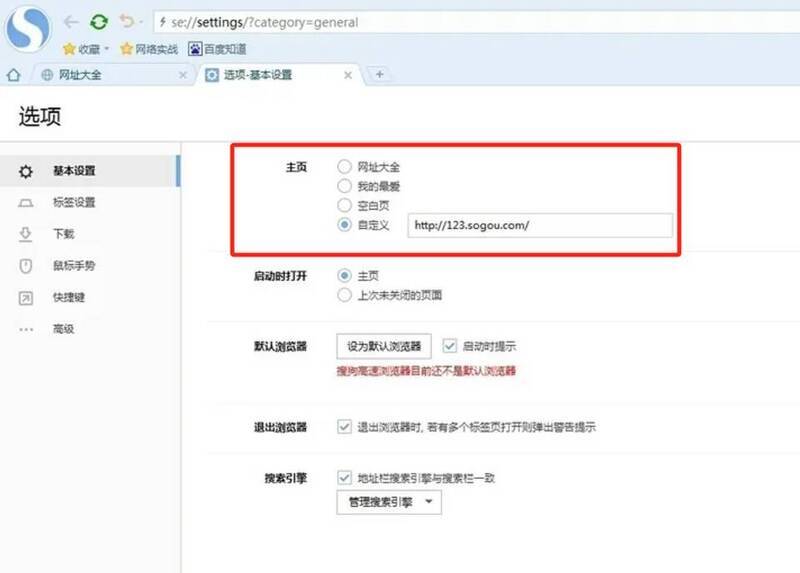Viewport: 800px width, 573px height.
Task: Switch to the 选项-基本设置 tab
Action: coord(280,75)
